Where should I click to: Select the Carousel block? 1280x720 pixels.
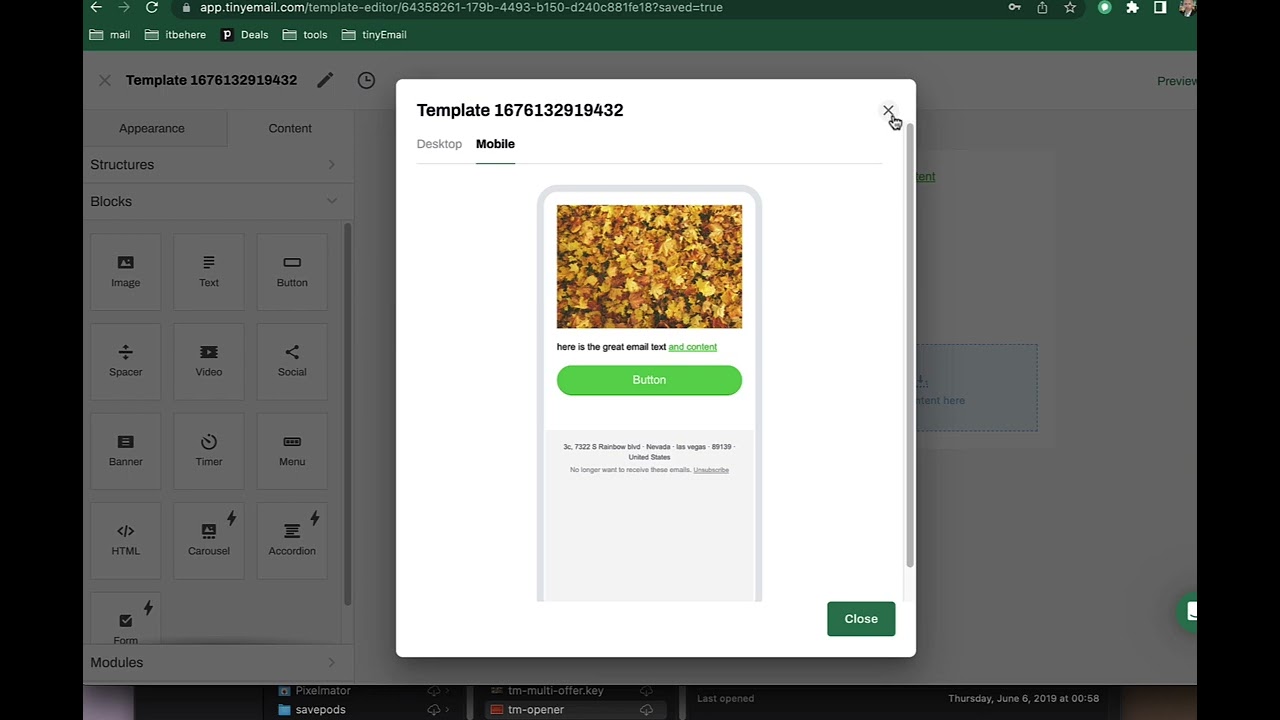[209, 540]
